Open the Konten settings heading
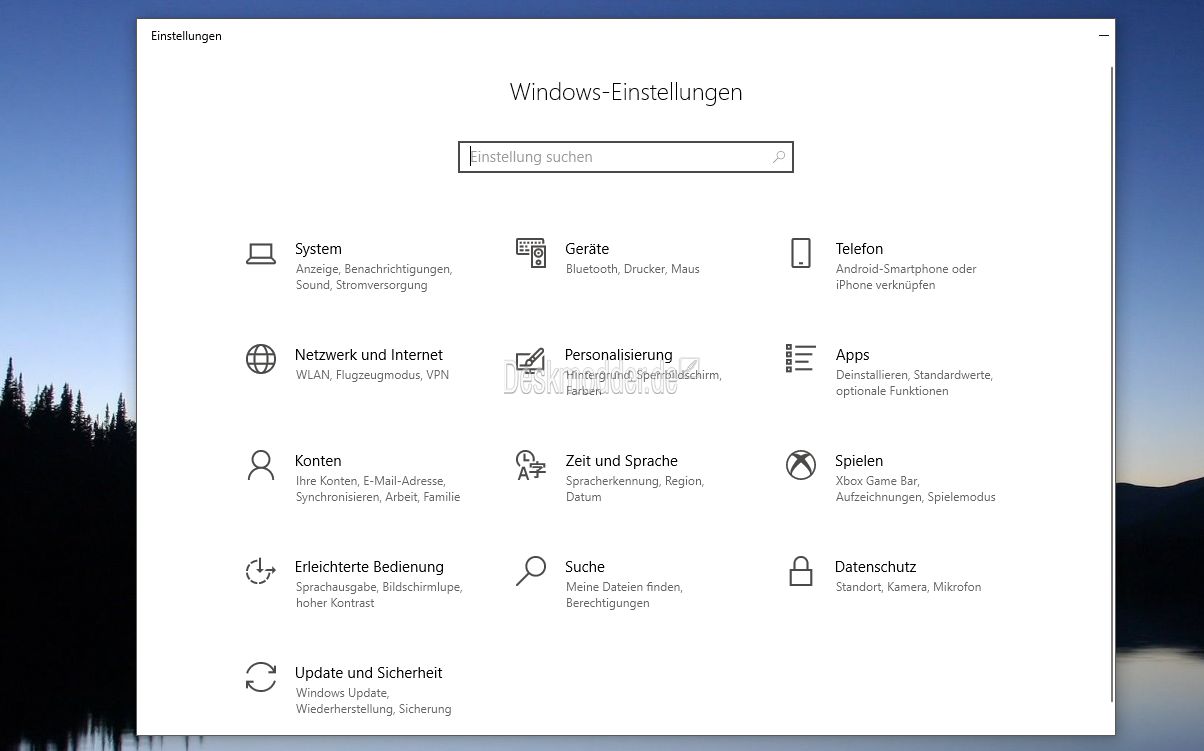 click(x=318, y=461)
